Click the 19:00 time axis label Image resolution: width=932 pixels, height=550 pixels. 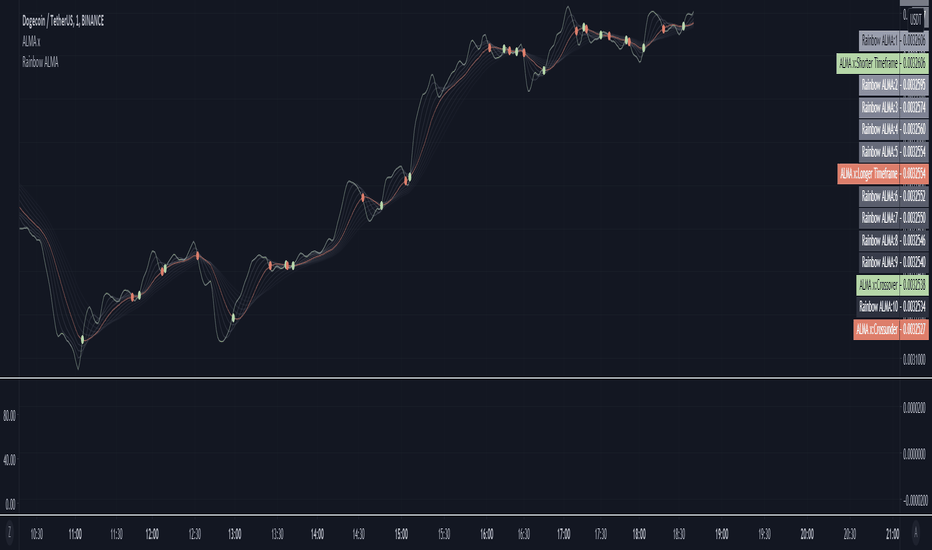tap(722, 535)
